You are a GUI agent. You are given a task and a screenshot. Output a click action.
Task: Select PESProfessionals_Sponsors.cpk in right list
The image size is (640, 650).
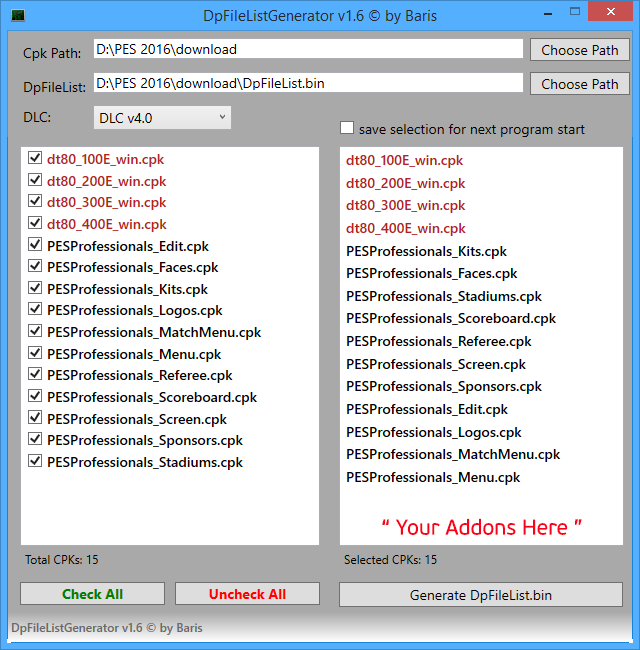[444, 387]
